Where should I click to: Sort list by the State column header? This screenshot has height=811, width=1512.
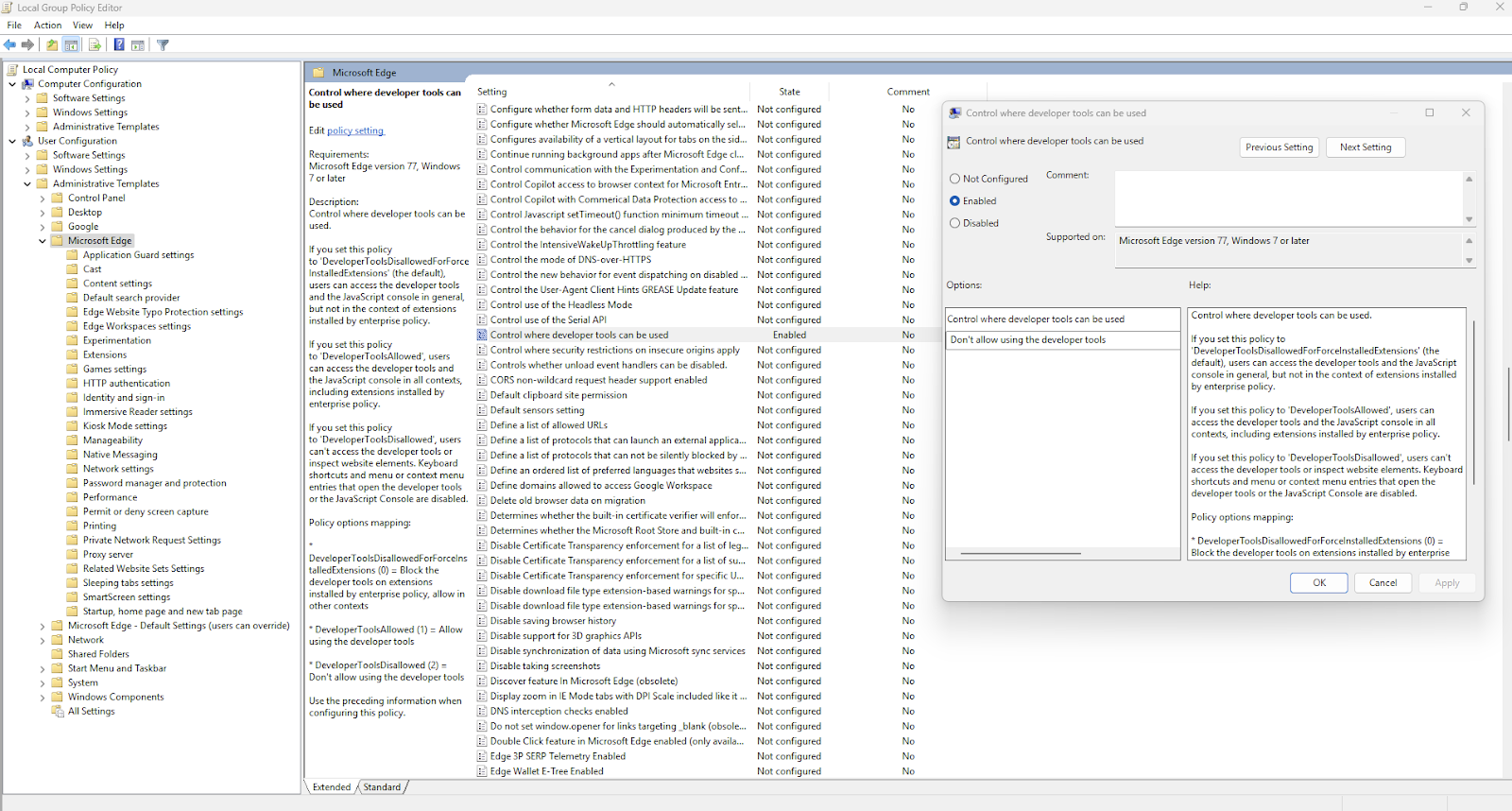point(790,92)
